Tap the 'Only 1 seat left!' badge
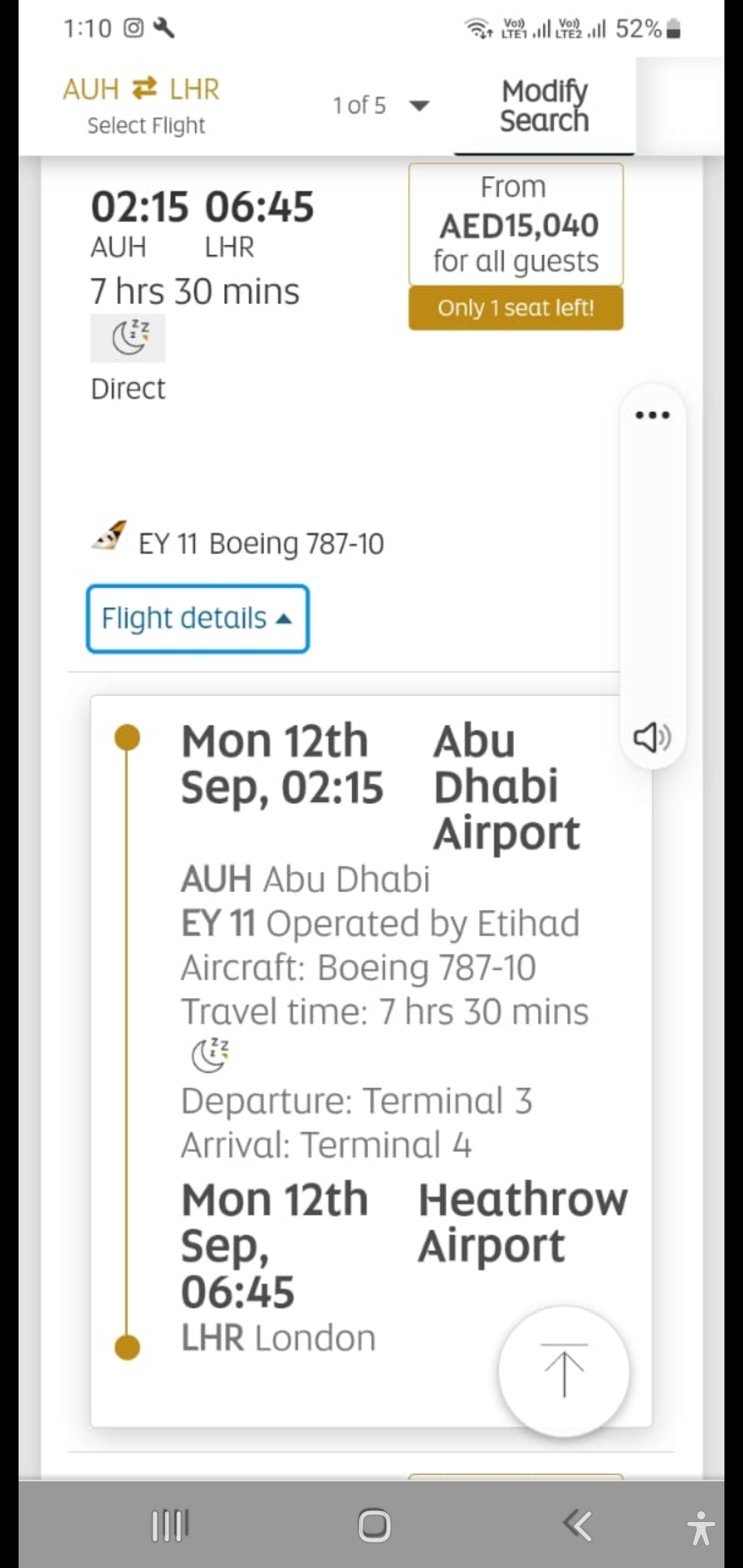The width and height of the screenshot is (743, 1568). [x=516, y=308]
